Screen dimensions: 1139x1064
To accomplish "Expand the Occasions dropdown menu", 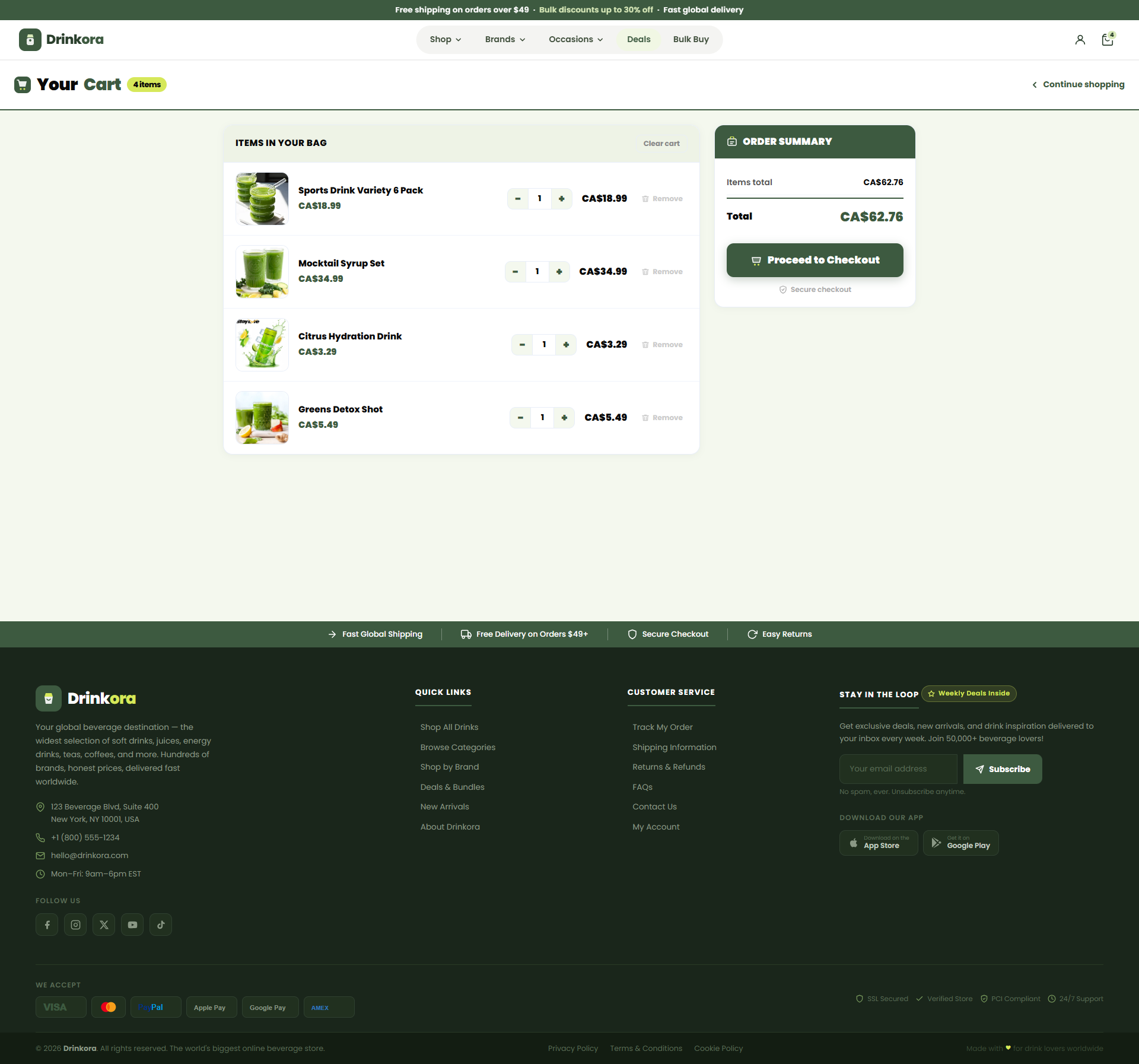I will (x=576, y=40).
